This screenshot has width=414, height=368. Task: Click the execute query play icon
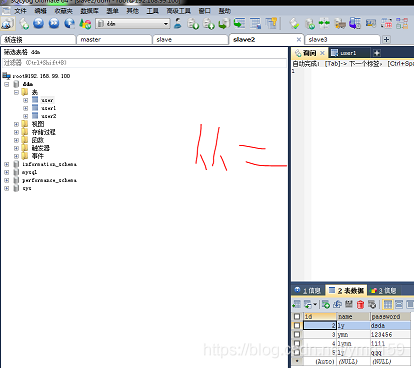pos(39,23)
